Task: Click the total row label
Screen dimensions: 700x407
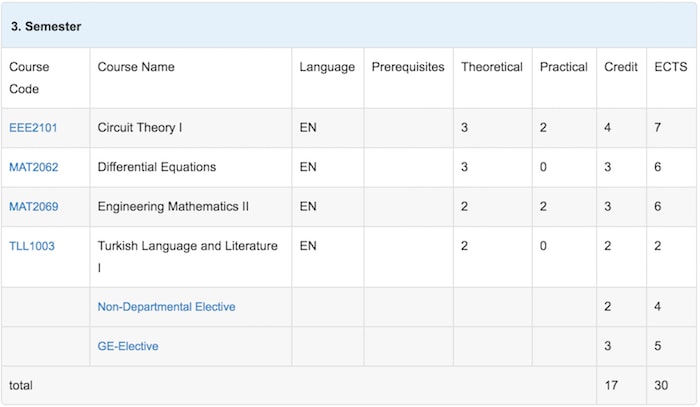Action: click(21, 385)
